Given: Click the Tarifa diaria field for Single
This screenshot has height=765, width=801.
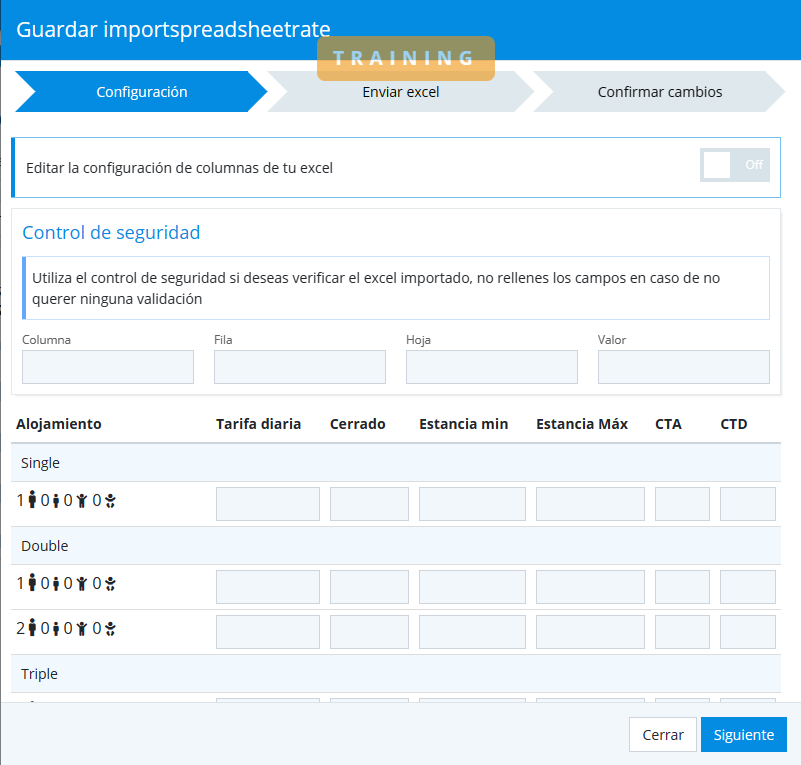Looking at the screenshot, I should point(268,504).
